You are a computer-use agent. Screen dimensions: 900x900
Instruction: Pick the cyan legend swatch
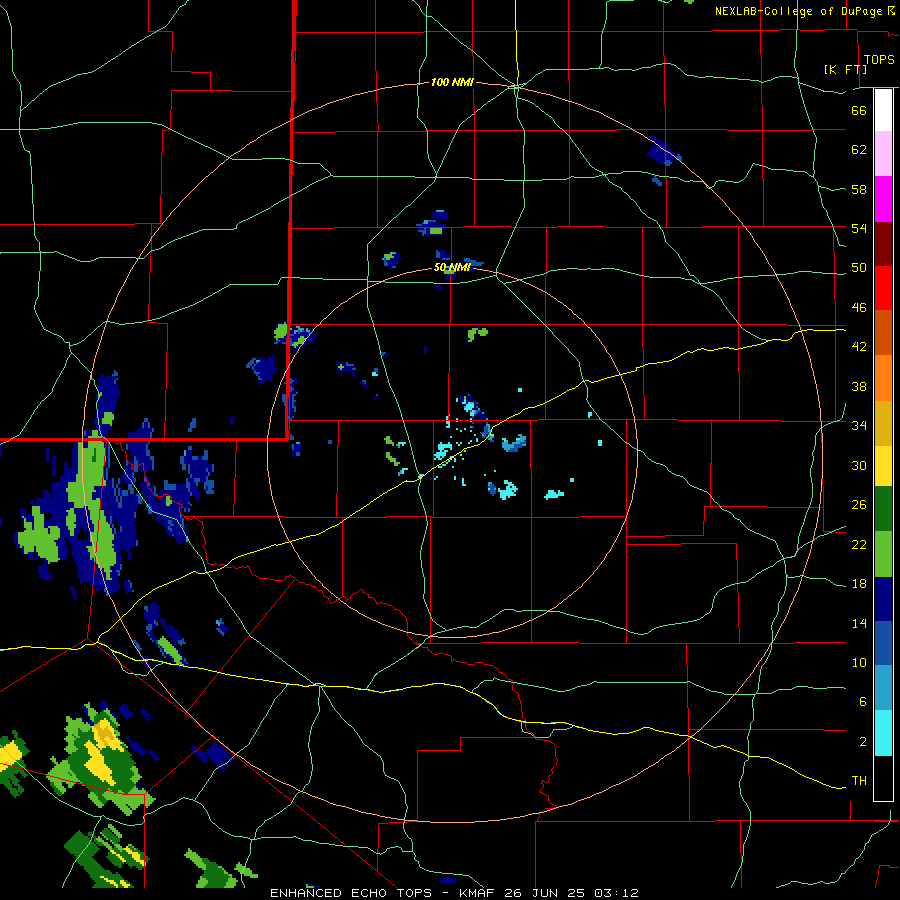pos(883,733)
